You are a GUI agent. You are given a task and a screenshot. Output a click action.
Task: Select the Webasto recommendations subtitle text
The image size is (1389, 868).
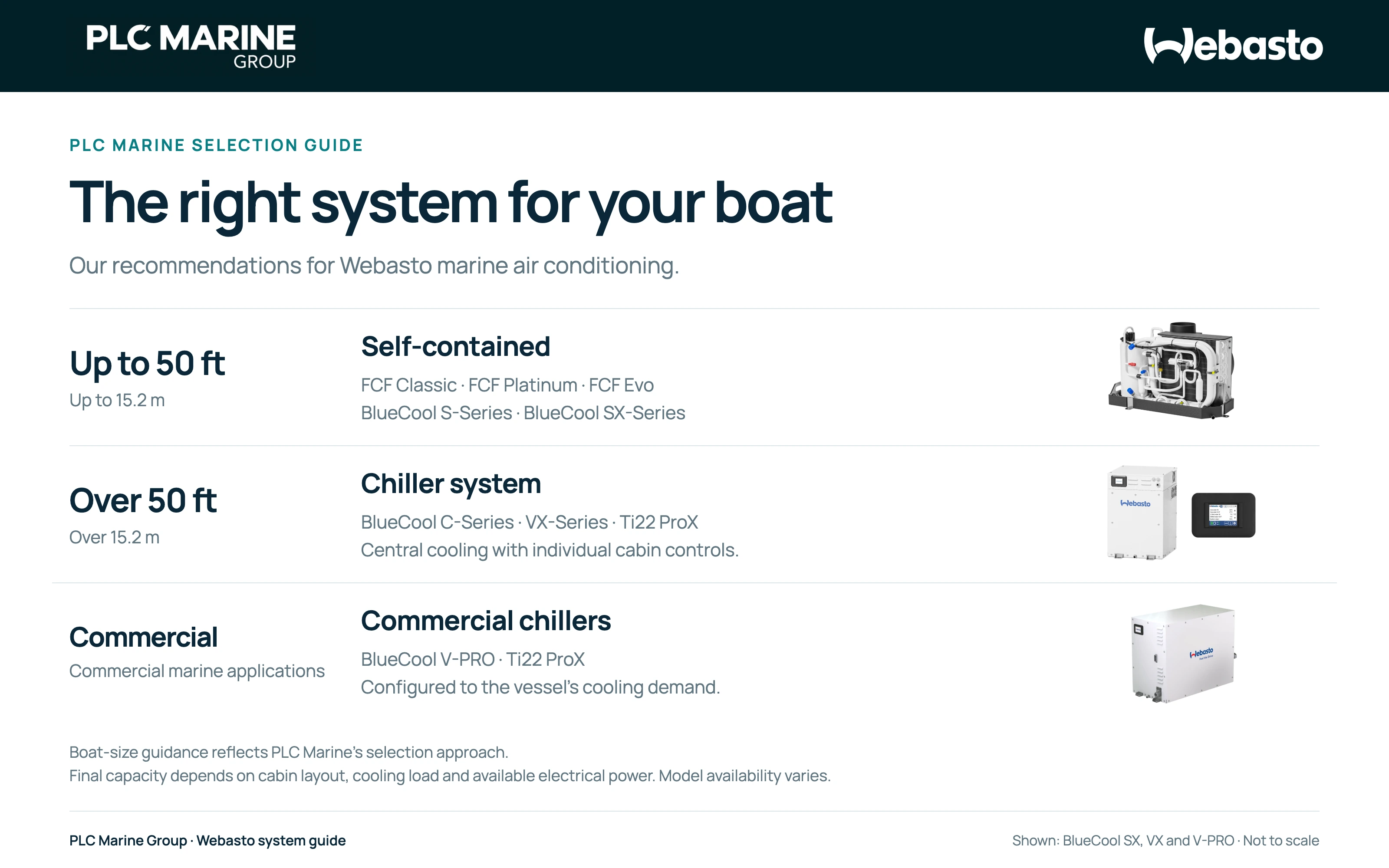click(x=374, y=266)
